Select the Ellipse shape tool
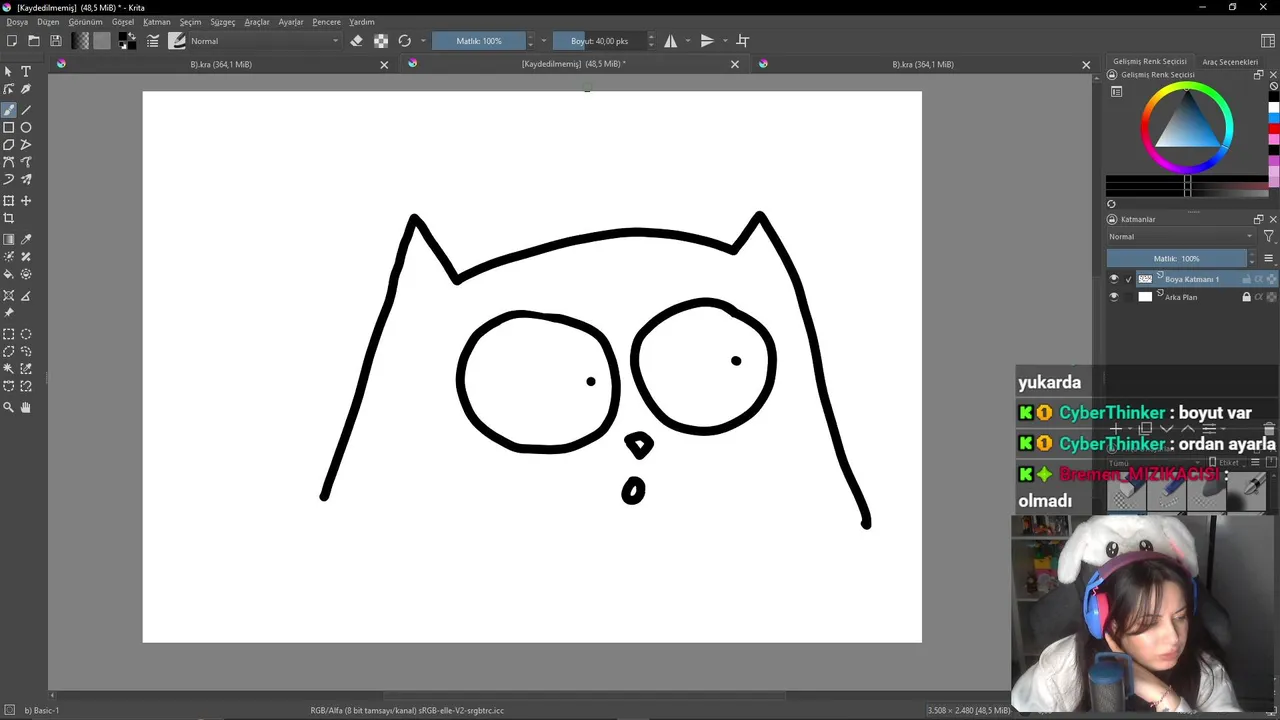This screenshot has width=1280, height=720. pos(26,127)
